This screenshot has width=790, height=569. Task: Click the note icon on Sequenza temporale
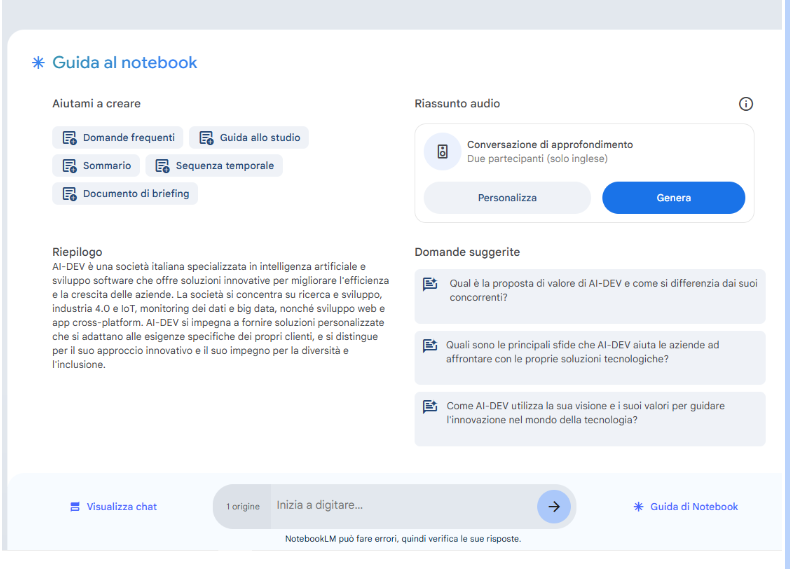click(162, 166)
